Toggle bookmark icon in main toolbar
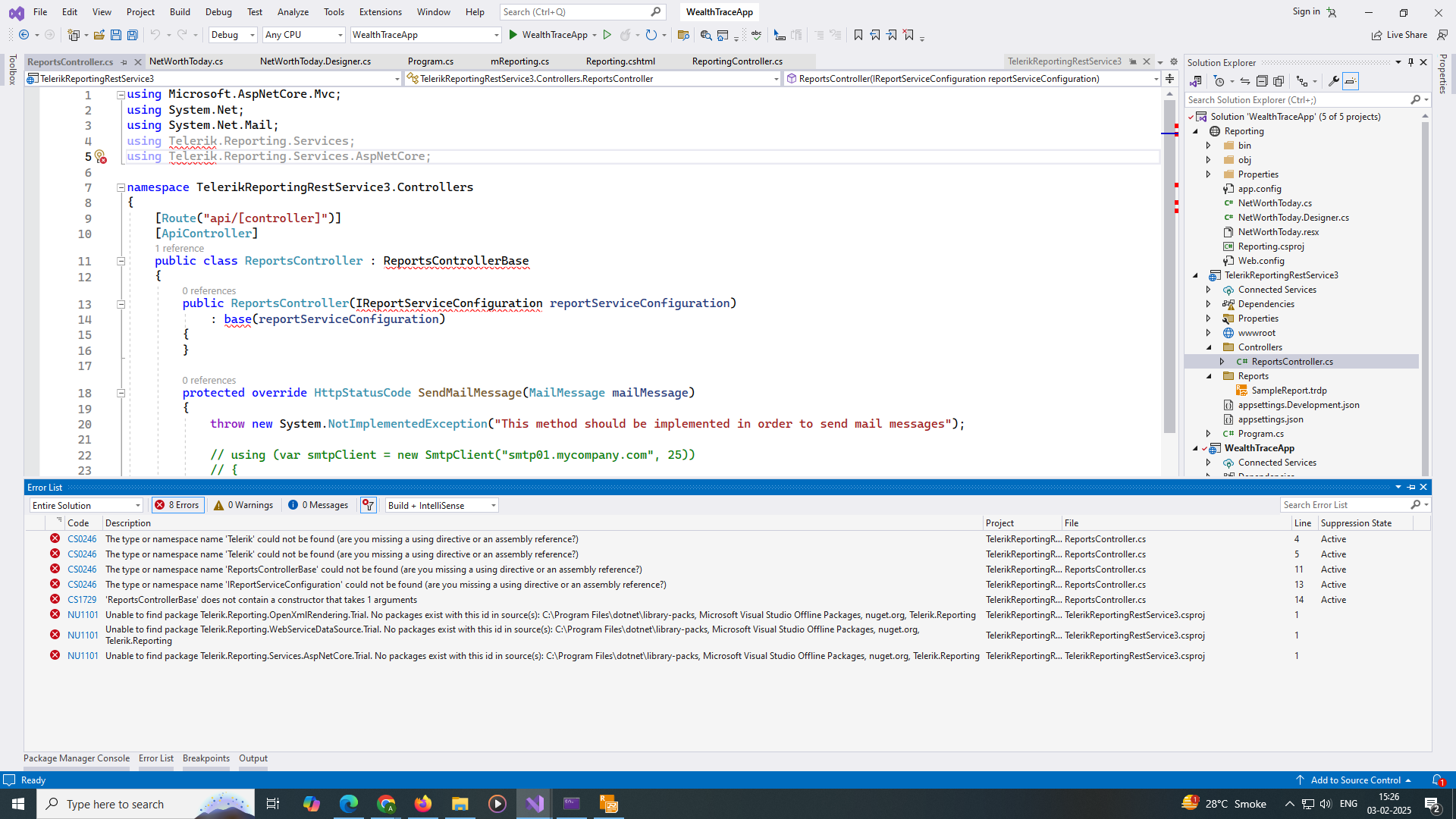 pos(858,35)
